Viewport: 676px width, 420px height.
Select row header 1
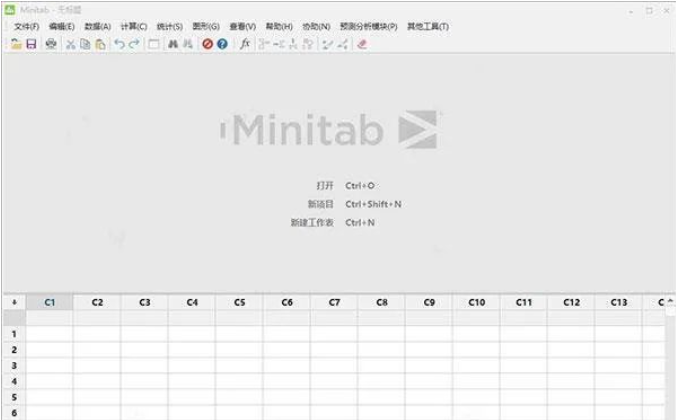tap(14, 334)
